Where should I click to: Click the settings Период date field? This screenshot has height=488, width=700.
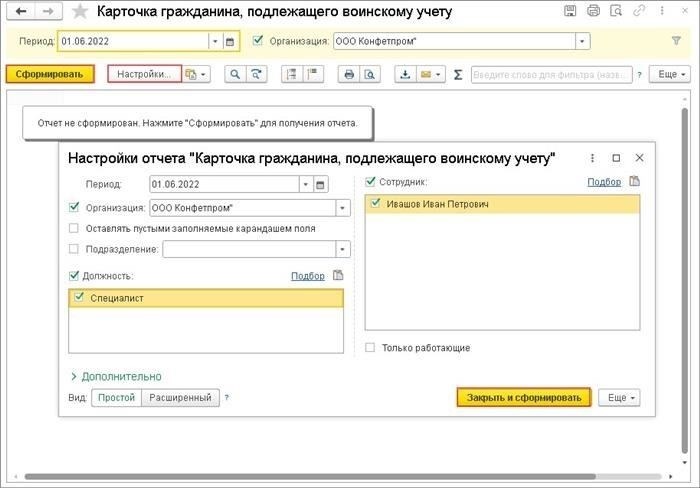224,184
